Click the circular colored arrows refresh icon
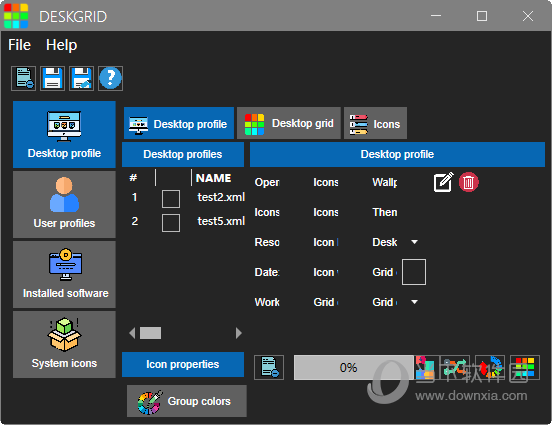Viewport: 552px width, 425px height. click(x=490, y=367)
